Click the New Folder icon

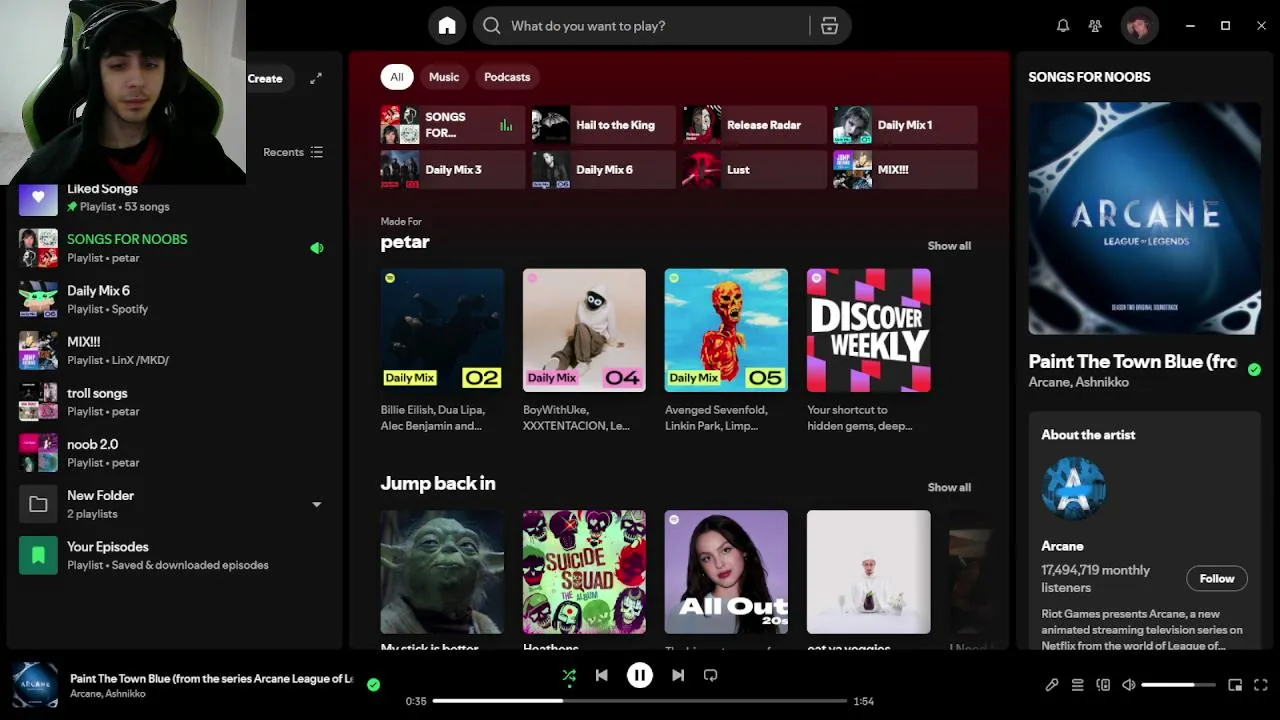point(38,504)
